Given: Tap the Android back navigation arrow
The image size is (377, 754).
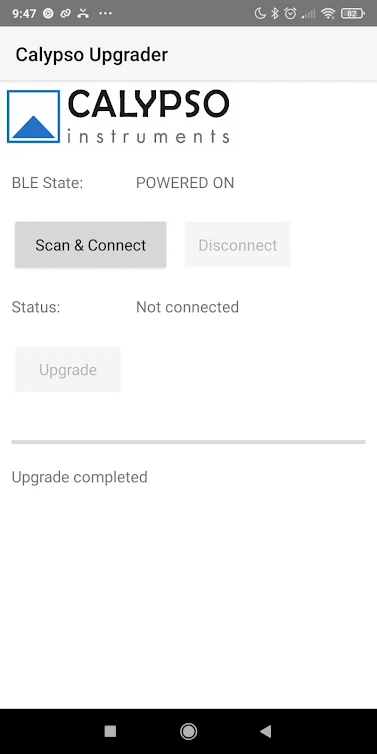Looking at the screenshot, I should point(265,731).
